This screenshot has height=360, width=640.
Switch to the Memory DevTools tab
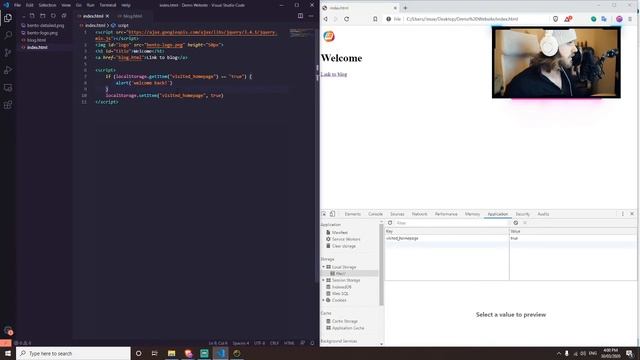(x=472, y=214)
